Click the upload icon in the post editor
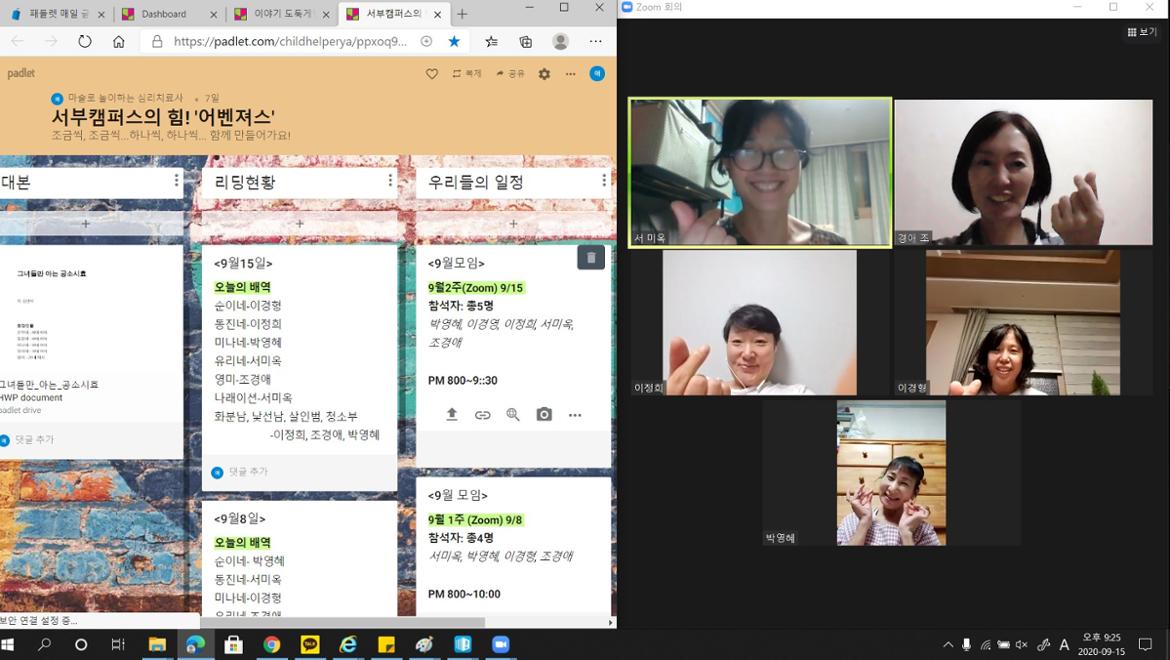Image resolution: width=1170 pixels, height=660 pixels. (452, 414)
